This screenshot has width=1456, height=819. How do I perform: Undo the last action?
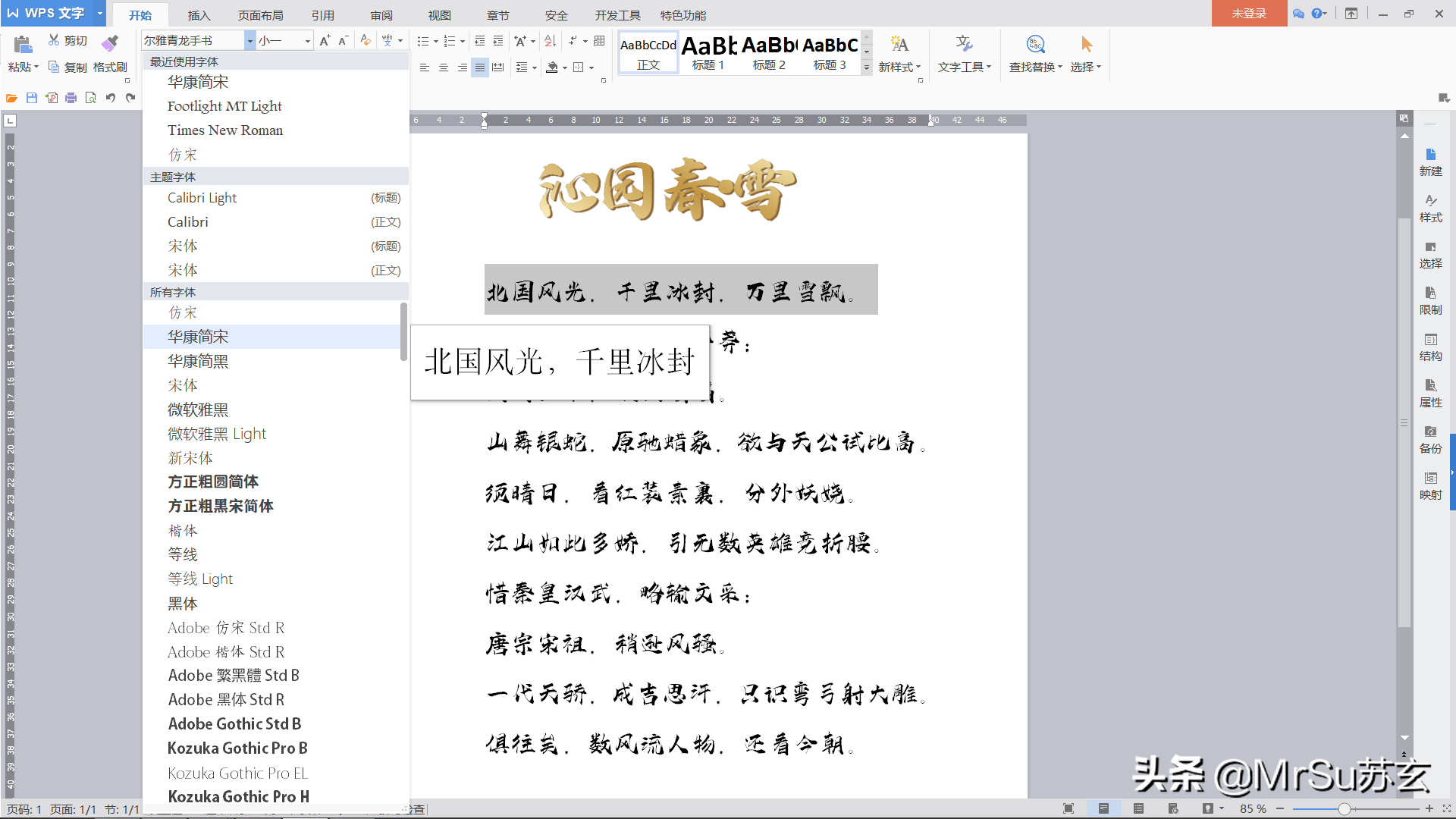coord(110,98)
